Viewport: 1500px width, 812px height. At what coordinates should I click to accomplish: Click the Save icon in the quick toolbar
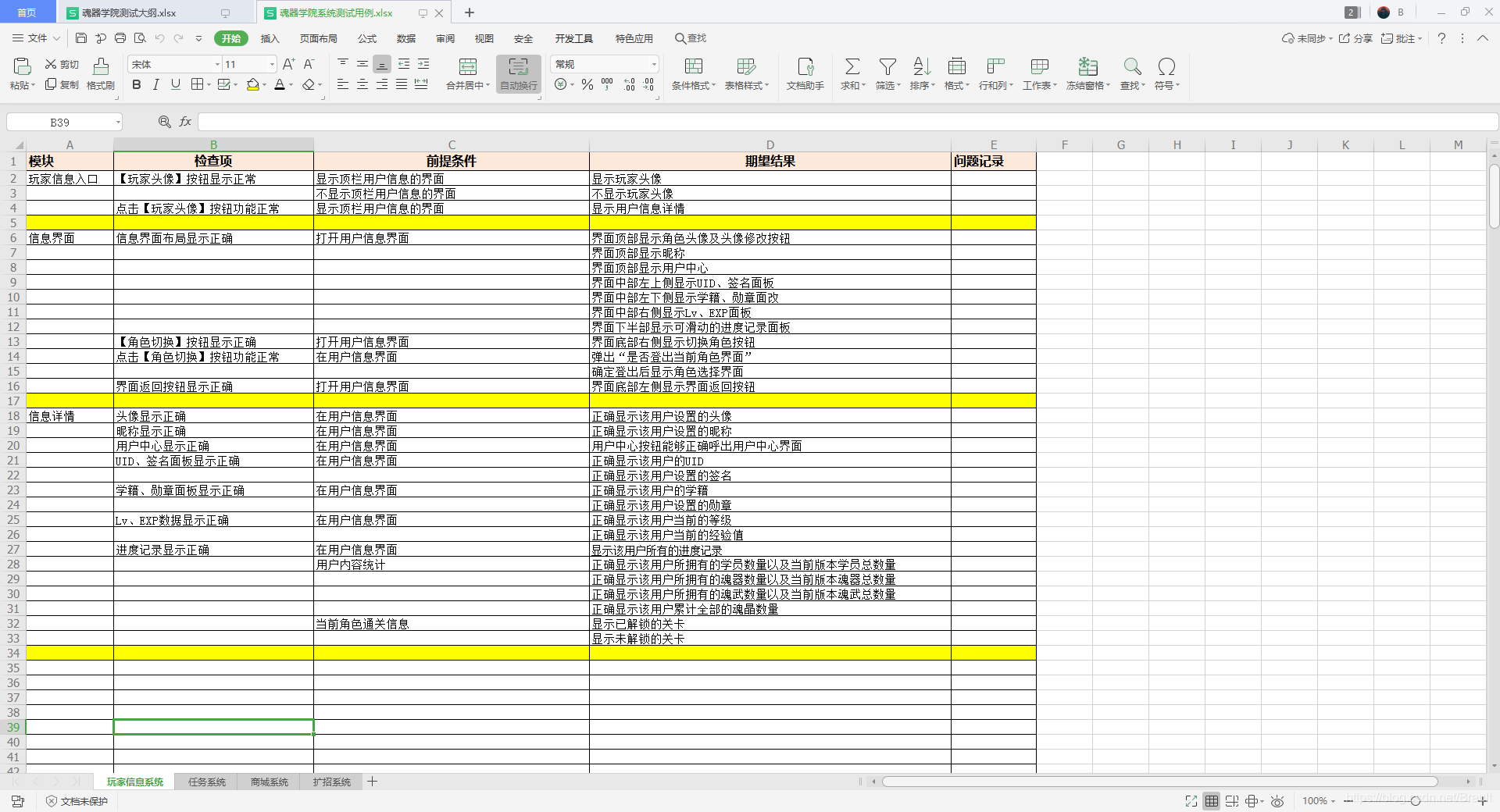tap(81, 38)
